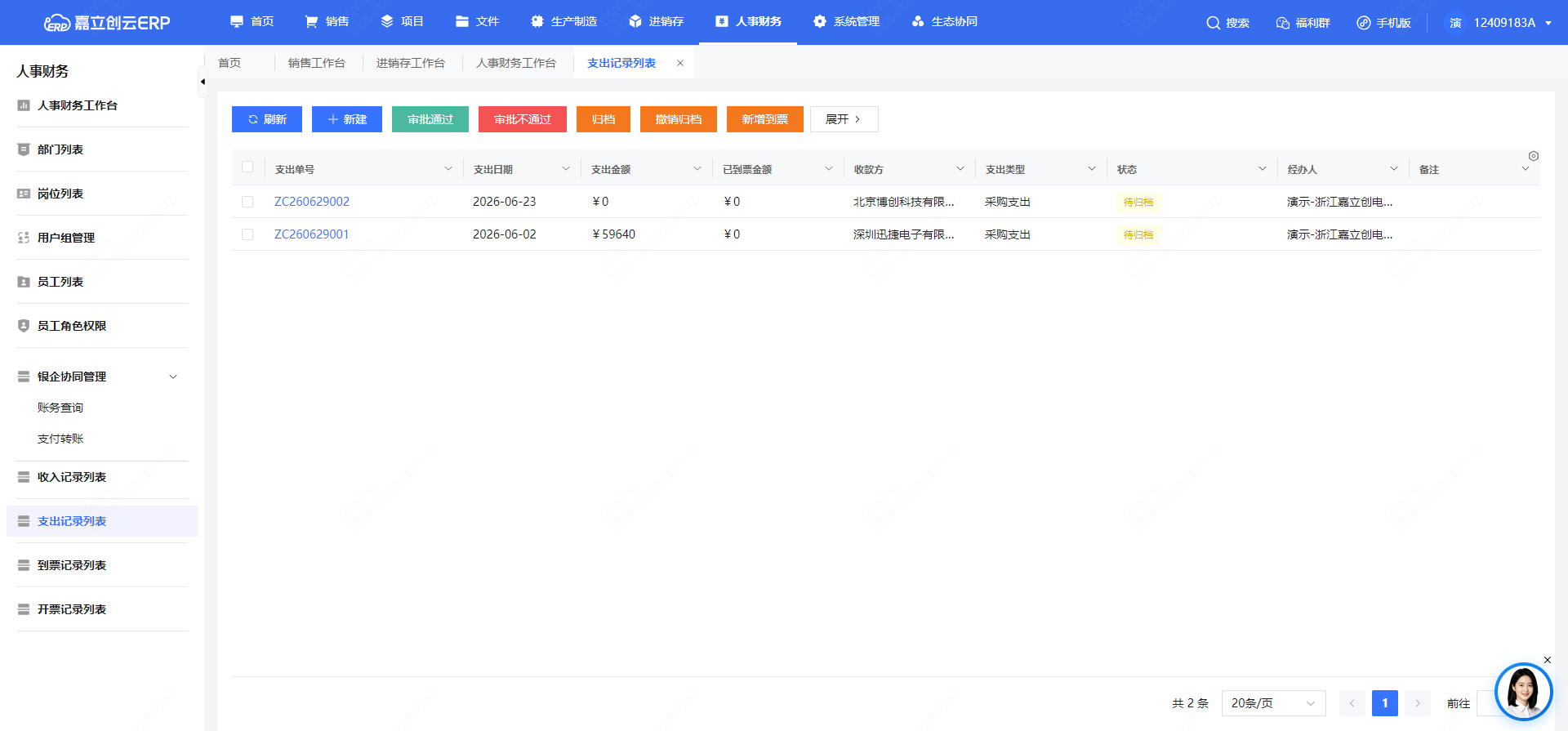Switch to the 首页 tab

point(229,63)
